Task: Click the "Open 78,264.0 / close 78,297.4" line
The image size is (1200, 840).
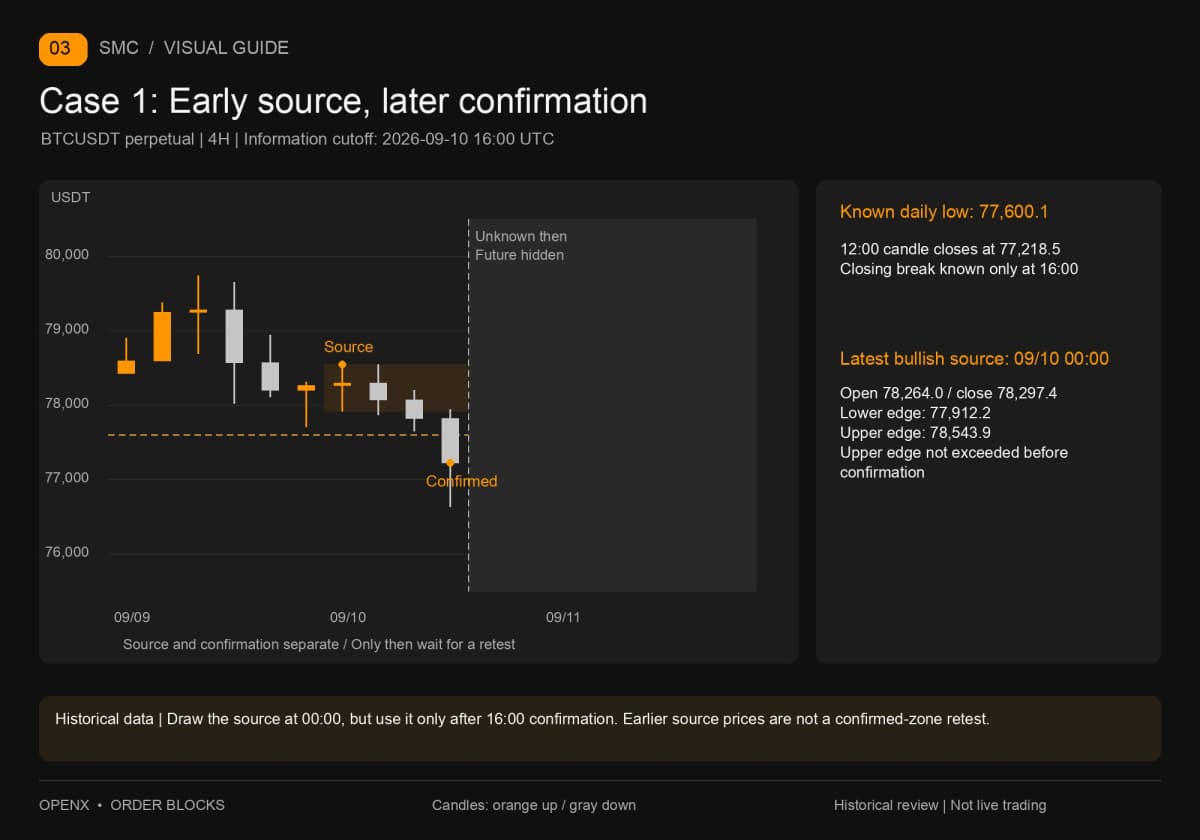Action: (948, 393)
